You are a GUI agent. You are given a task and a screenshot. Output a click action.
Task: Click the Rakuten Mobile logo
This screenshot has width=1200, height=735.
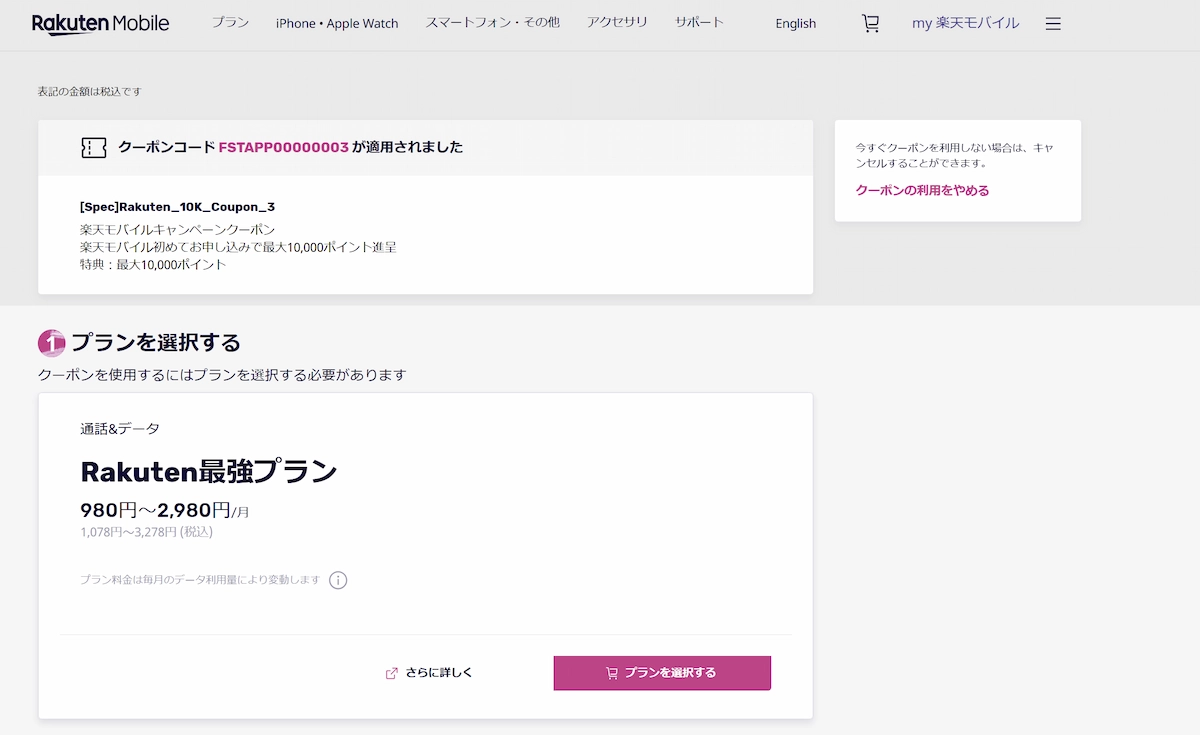(101, 23)
